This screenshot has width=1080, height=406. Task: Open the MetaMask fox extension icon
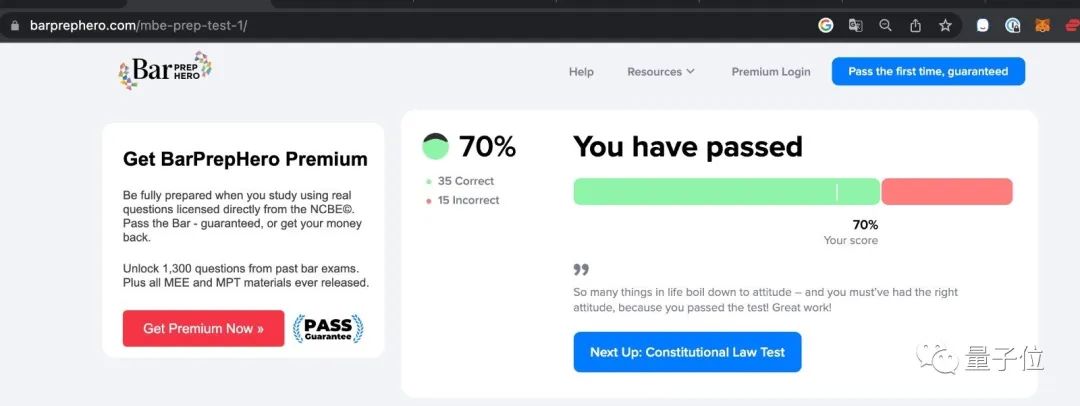coord(1042,26)
